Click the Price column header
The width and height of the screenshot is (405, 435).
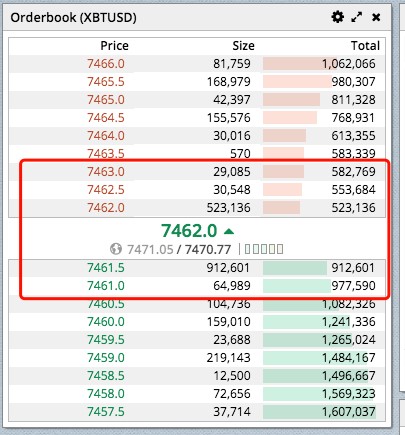point(114,46)
